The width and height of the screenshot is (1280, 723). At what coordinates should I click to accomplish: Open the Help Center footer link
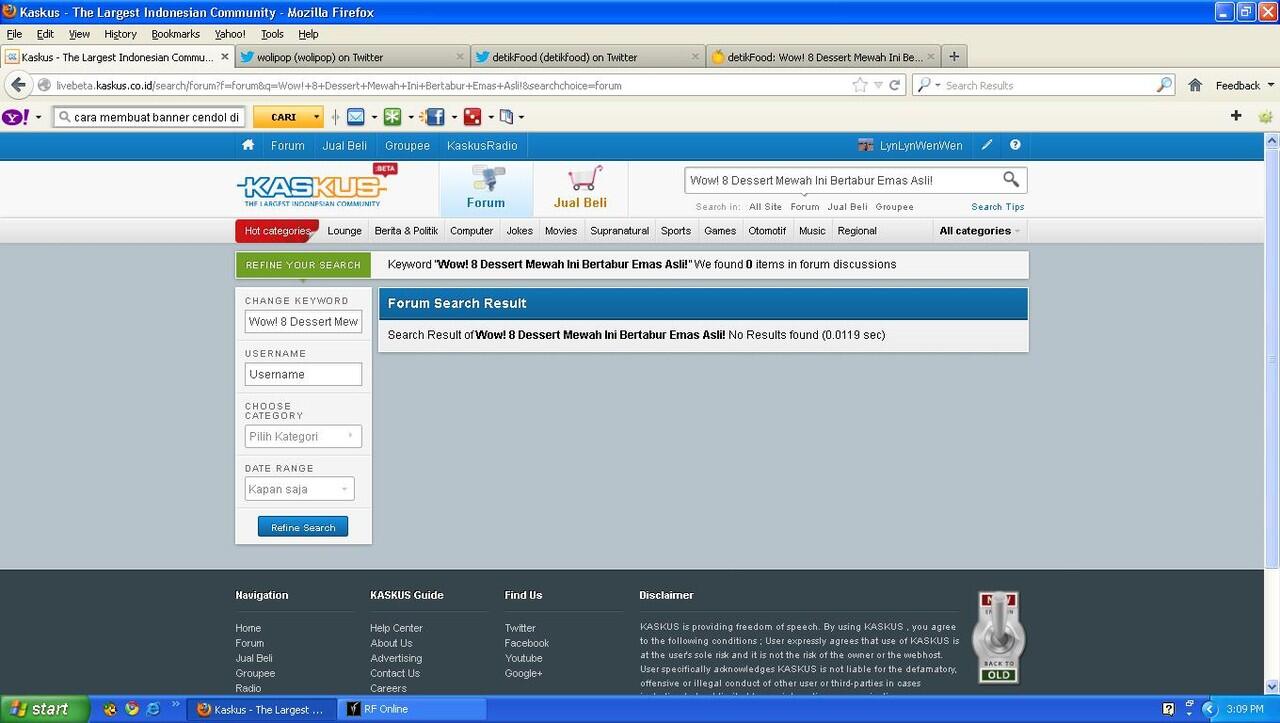[x=396, y=628]
